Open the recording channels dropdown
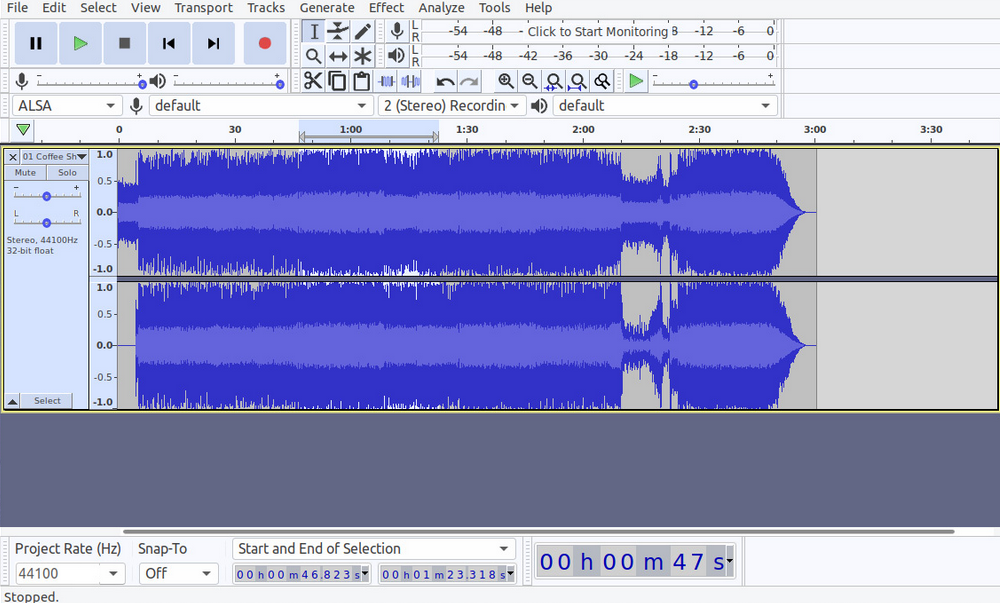The image size is (1000, 603). pyautogui.click(x=451, y=105)
